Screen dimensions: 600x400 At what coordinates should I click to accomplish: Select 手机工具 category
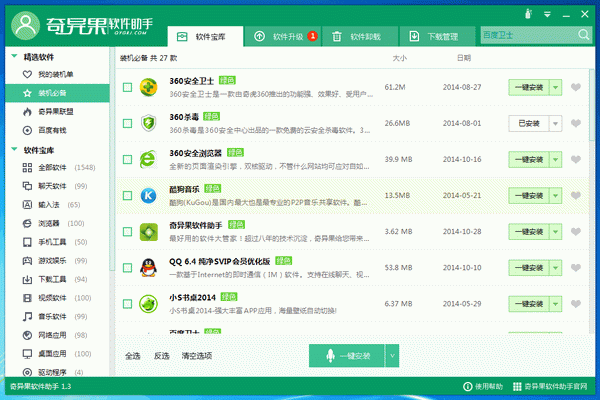tap(57, 242)
